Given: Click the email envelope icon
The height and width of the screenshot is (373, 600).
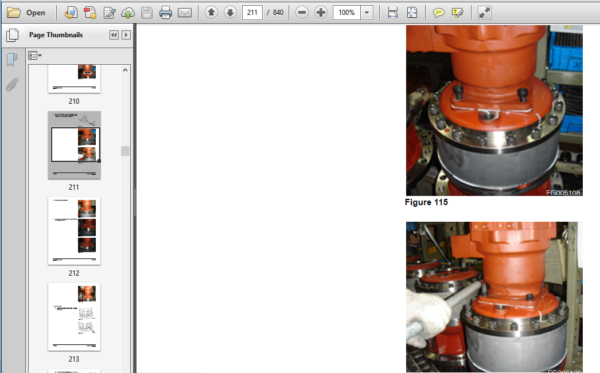Looking at the screenshot, I should pyautogui.click(x=185, y=13).
